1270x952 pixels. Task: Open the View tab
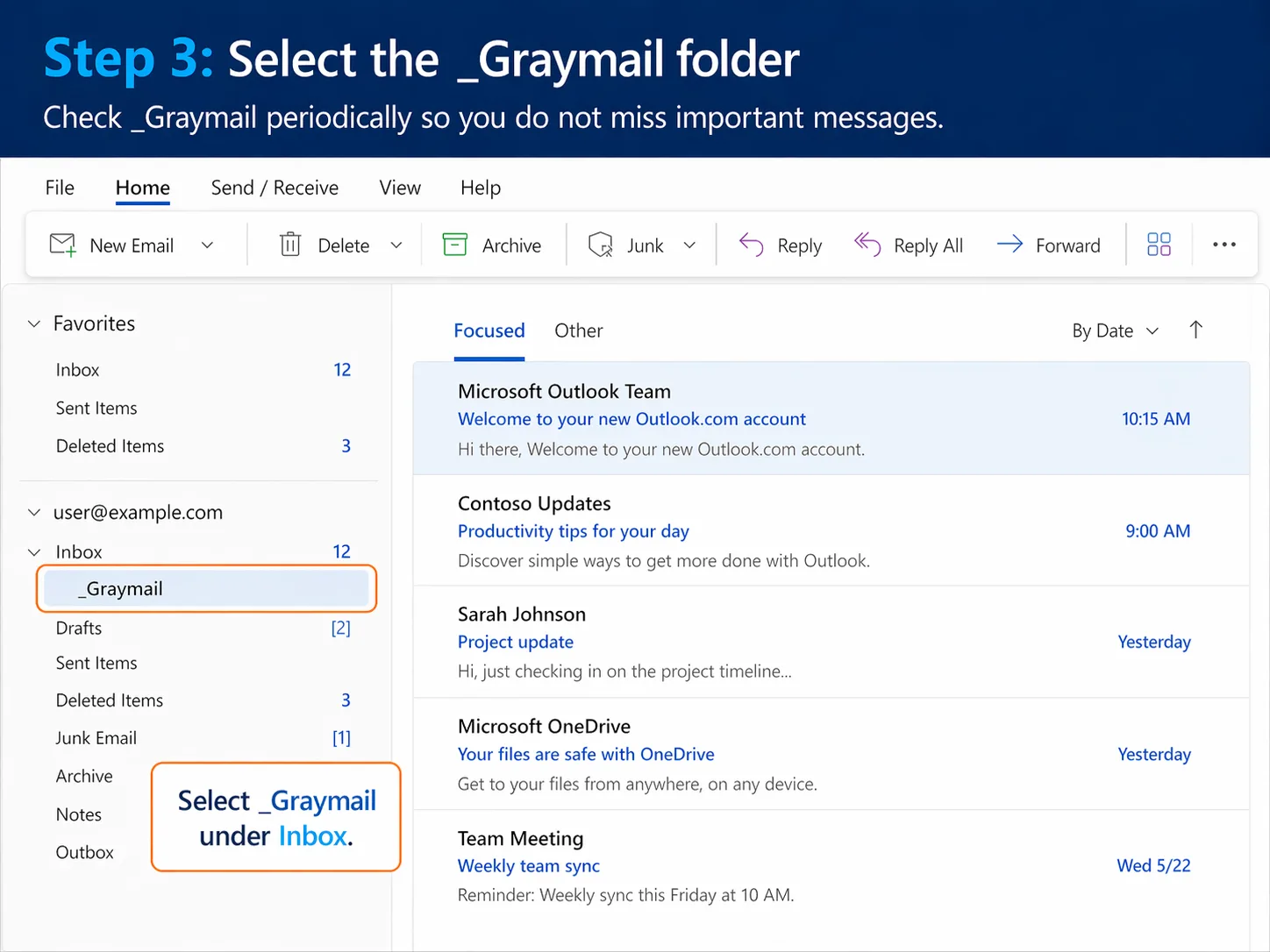[x=400, y=188]
